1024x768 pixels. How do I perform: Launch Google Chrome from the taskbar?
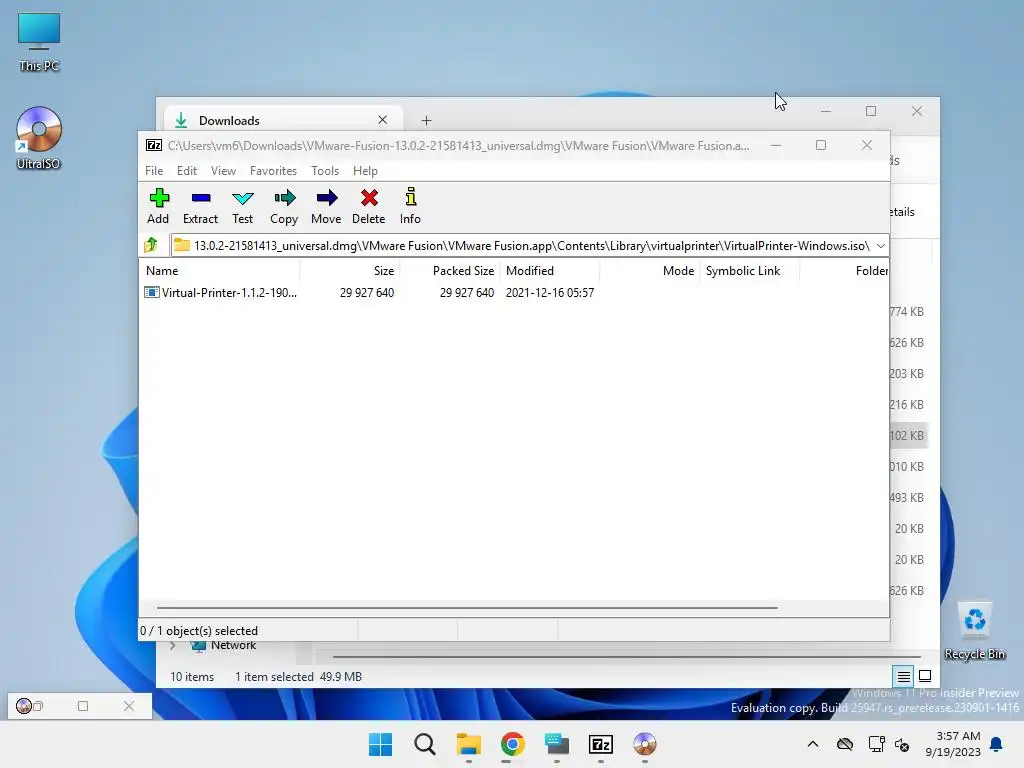[x=513, y=744]
